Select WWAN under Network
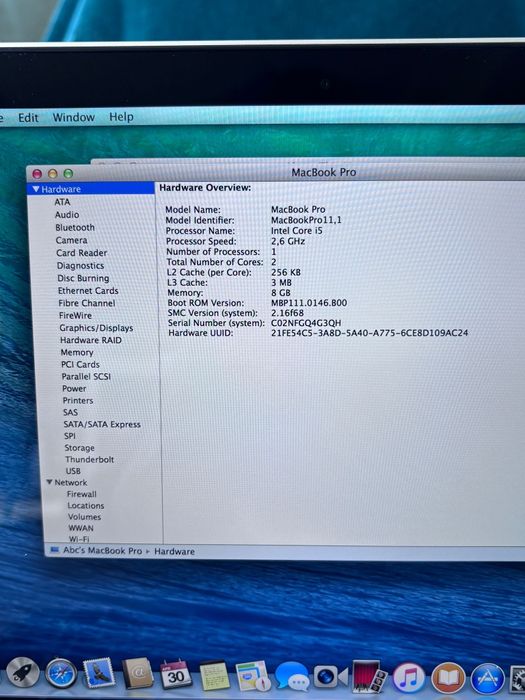Image resolution: width=525 pixels, height=700 pixels. (81, 528)
